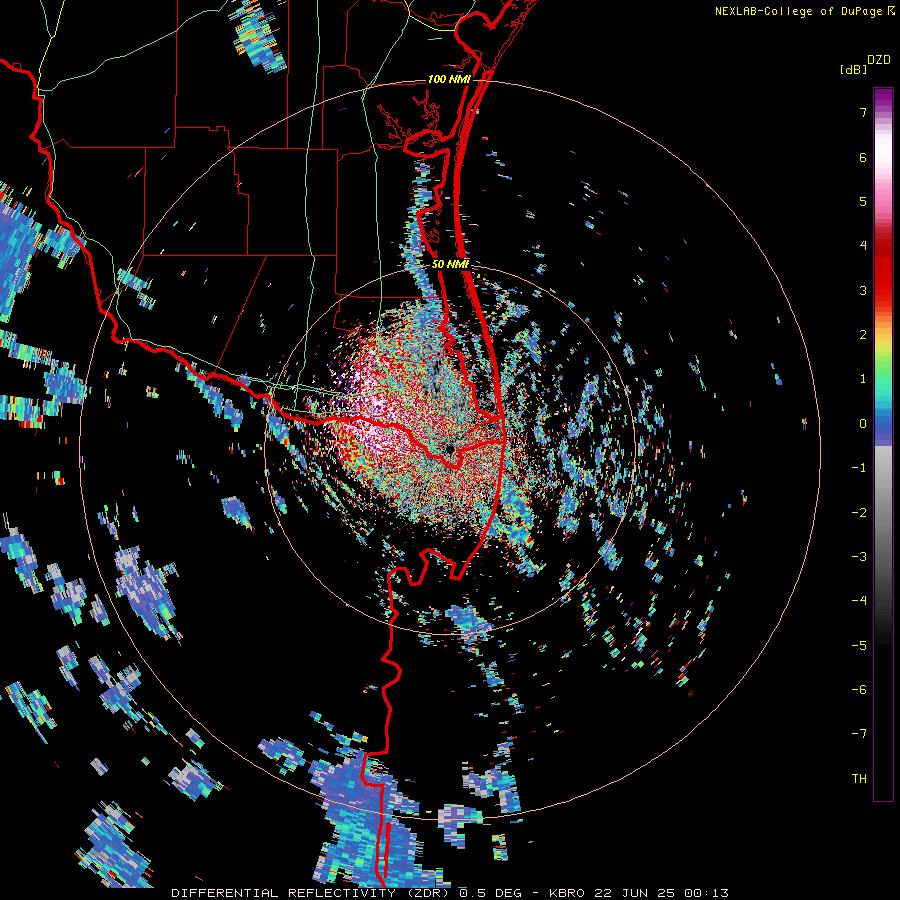900x900 pixels.
Task: Click the 7 value on the color scale
Action: pos(863,112)
